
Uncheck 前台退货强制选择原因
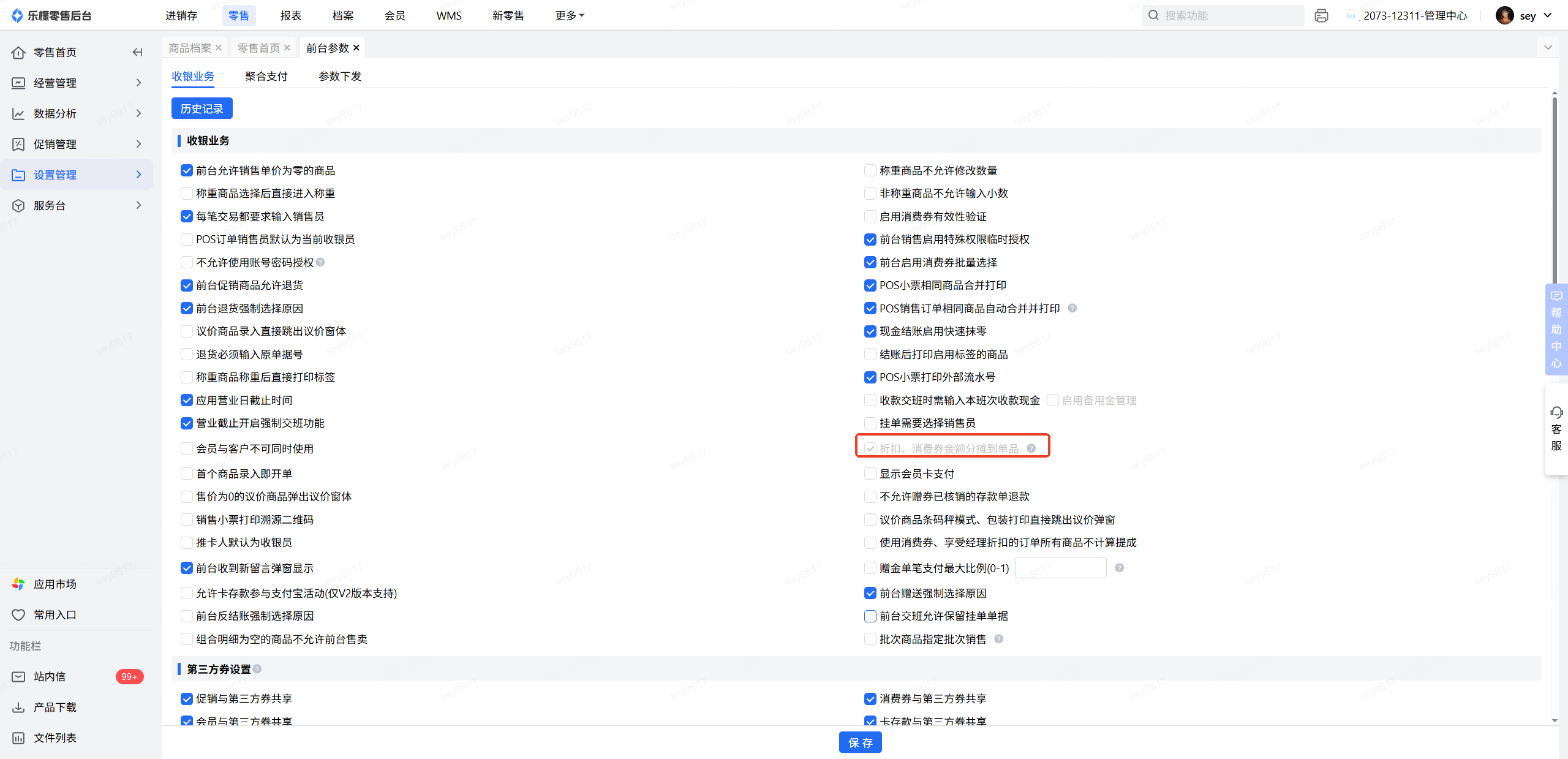[187, 308]
